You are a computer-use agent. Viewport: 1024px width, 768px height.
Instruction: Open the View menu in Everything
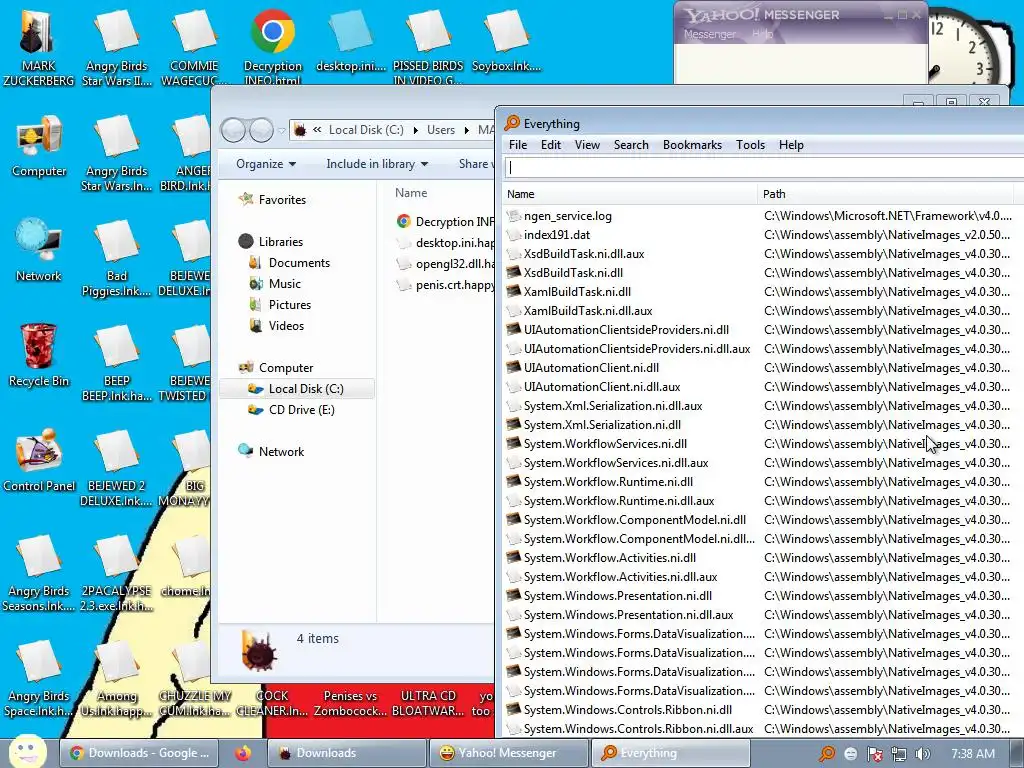[x=587, y=145]
